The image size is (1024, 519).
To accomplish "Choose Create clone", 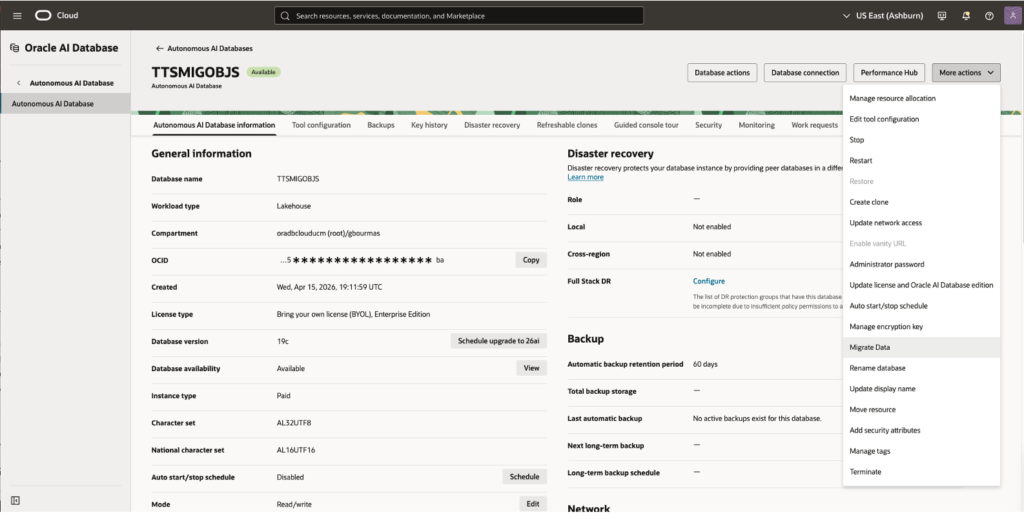I will coord(921,202).
